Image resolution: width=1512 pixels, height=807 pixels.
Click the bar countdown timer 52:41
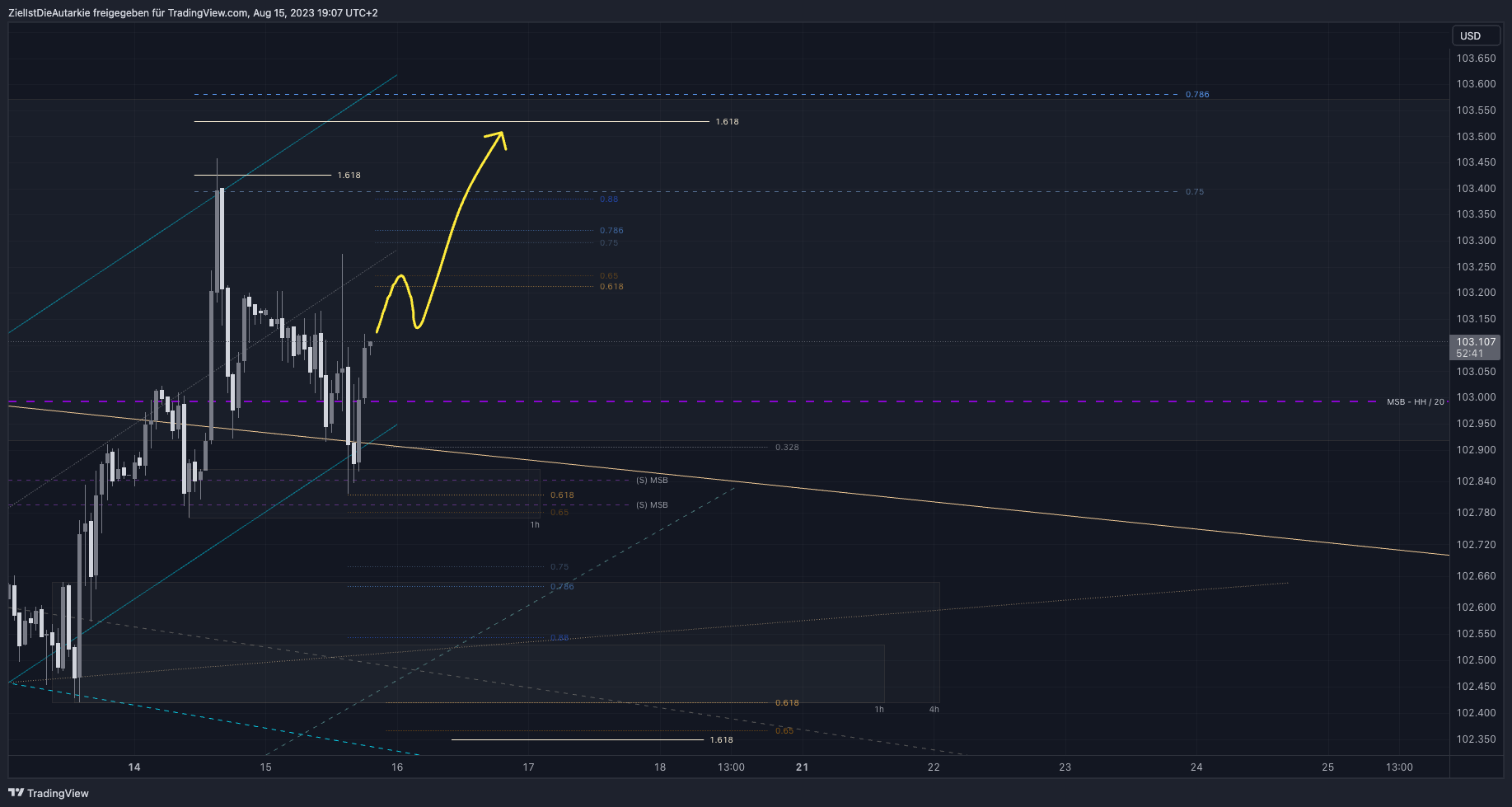point(1469,354)
